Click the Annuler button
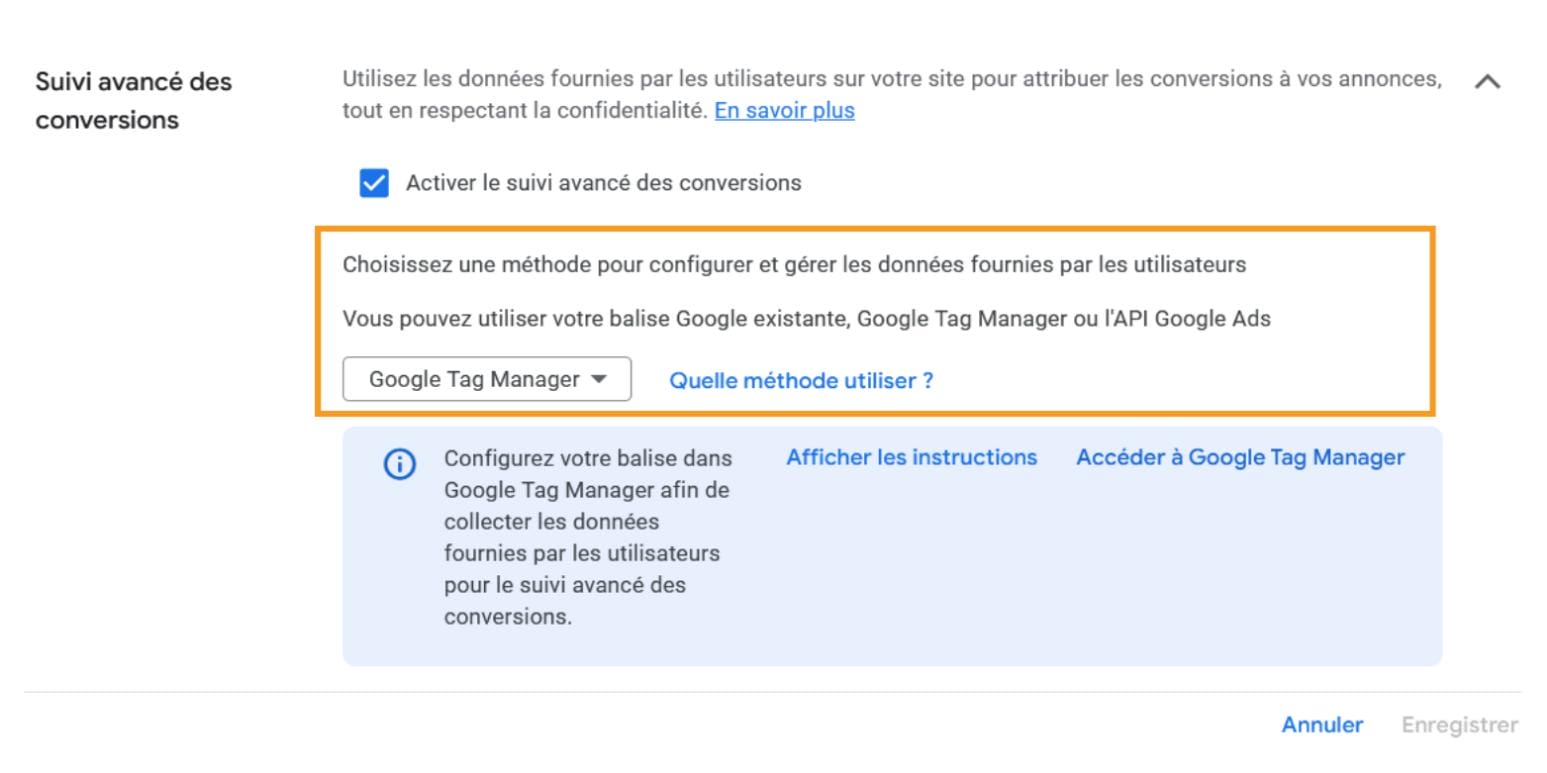Screen dimensions: 1547x773 click(x=1322, y=725)
